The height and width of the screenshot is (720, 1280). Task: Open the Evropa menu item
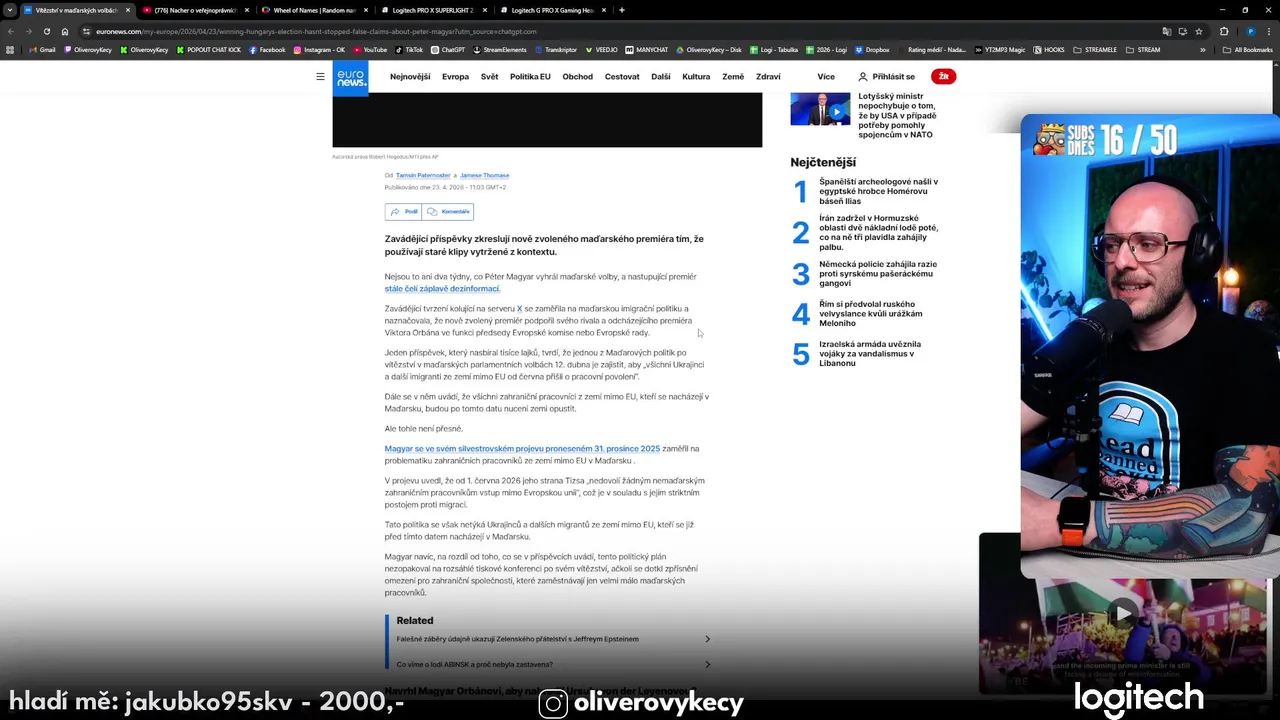coord(455,77)
